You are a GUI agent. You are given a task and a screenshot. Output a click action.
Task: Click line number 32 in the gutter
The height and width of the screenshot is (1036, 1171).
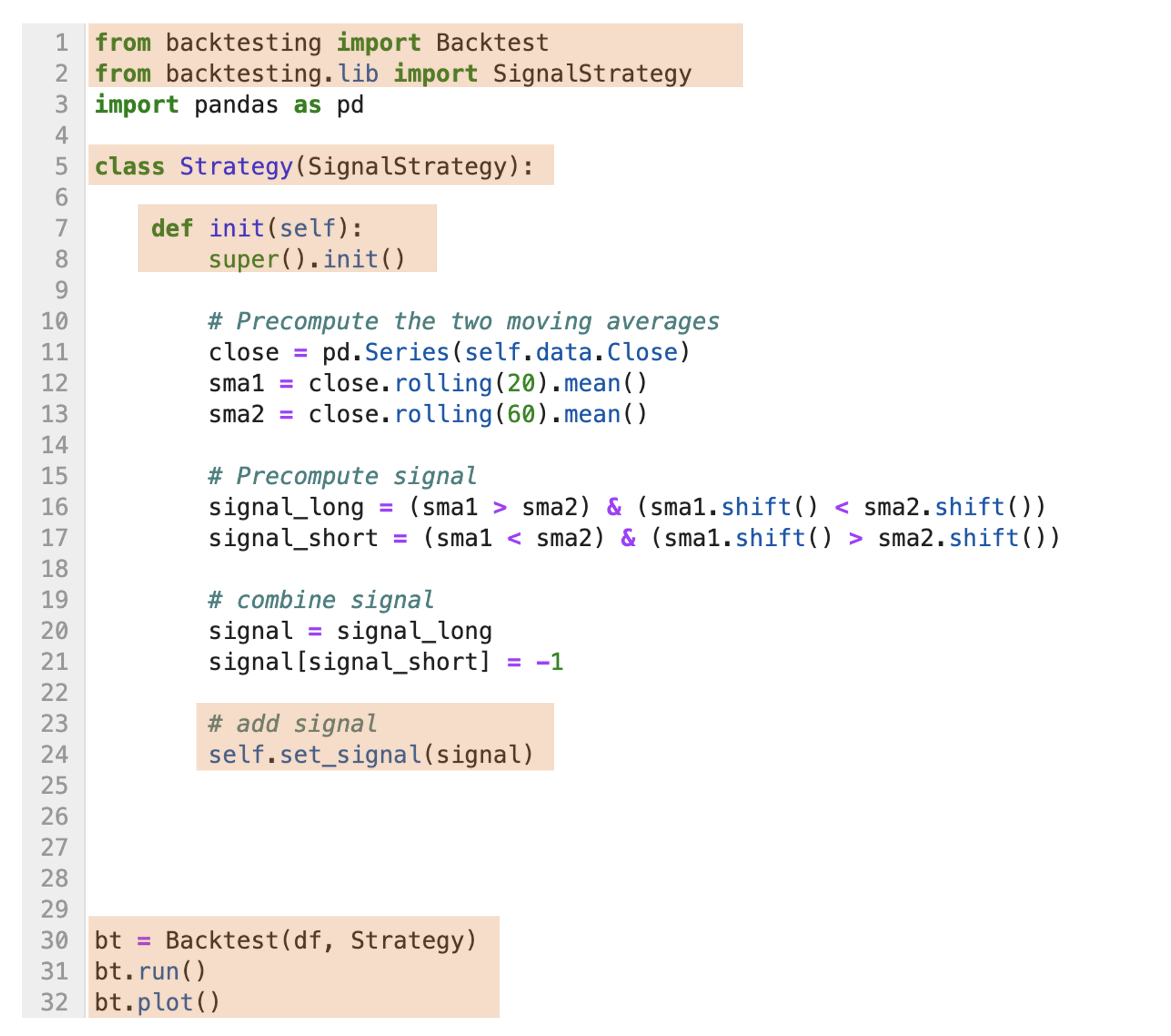coord(55,1003)
